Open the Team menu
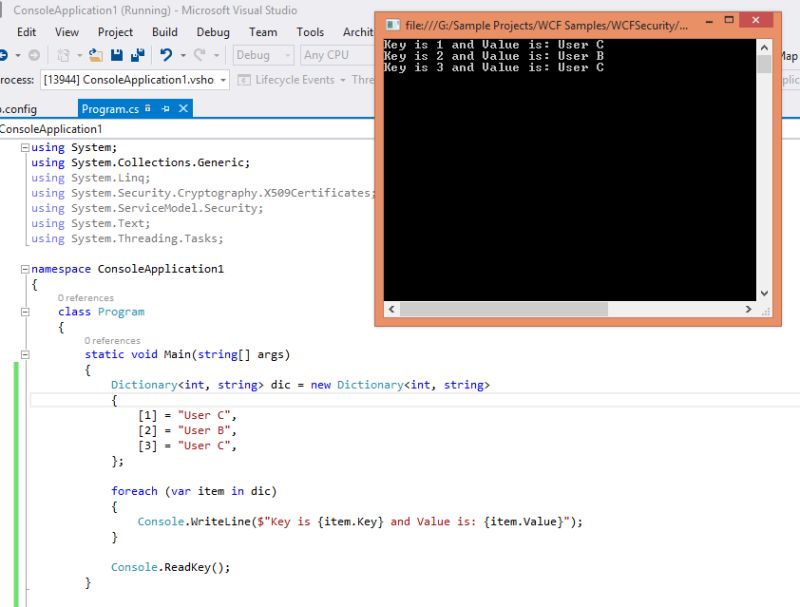The width and height of the screenshot is (800, 607). [263, 31]
